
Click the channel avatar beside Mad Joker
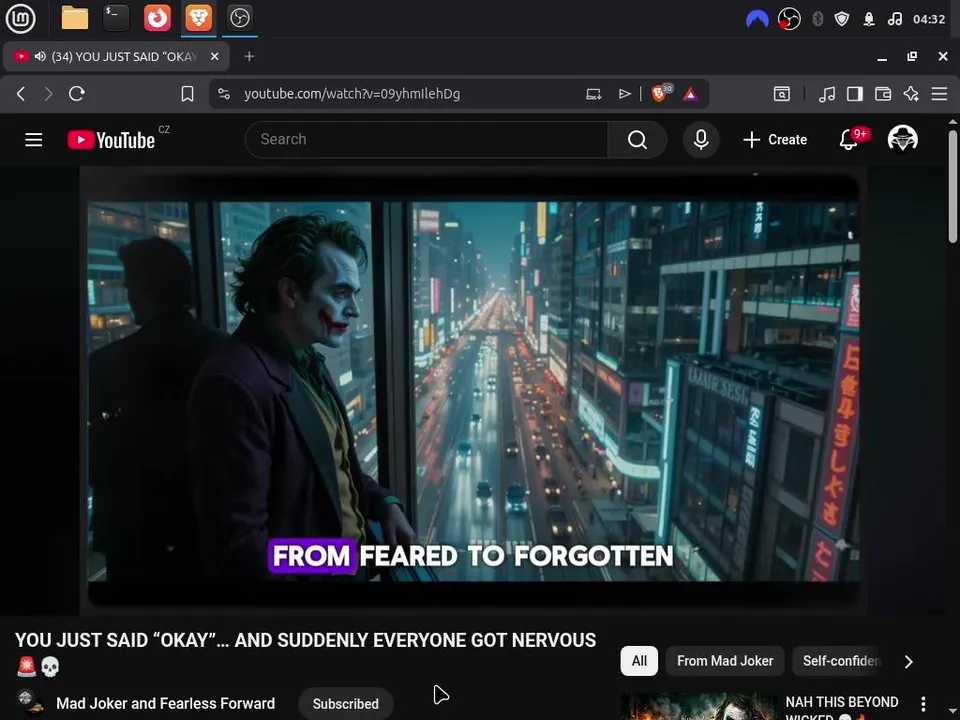click(29, 703)
